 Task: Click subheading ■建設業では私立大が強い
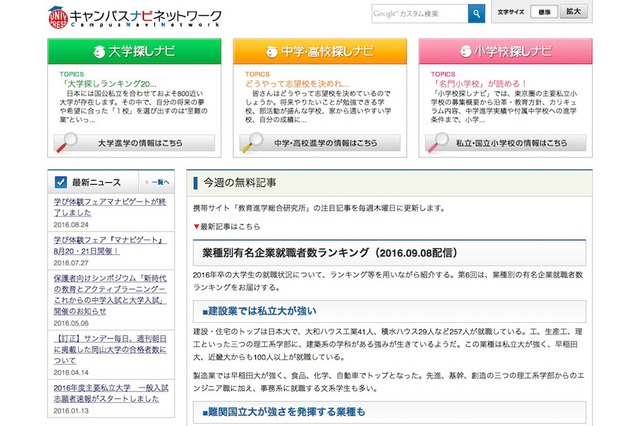pos(259,311)
